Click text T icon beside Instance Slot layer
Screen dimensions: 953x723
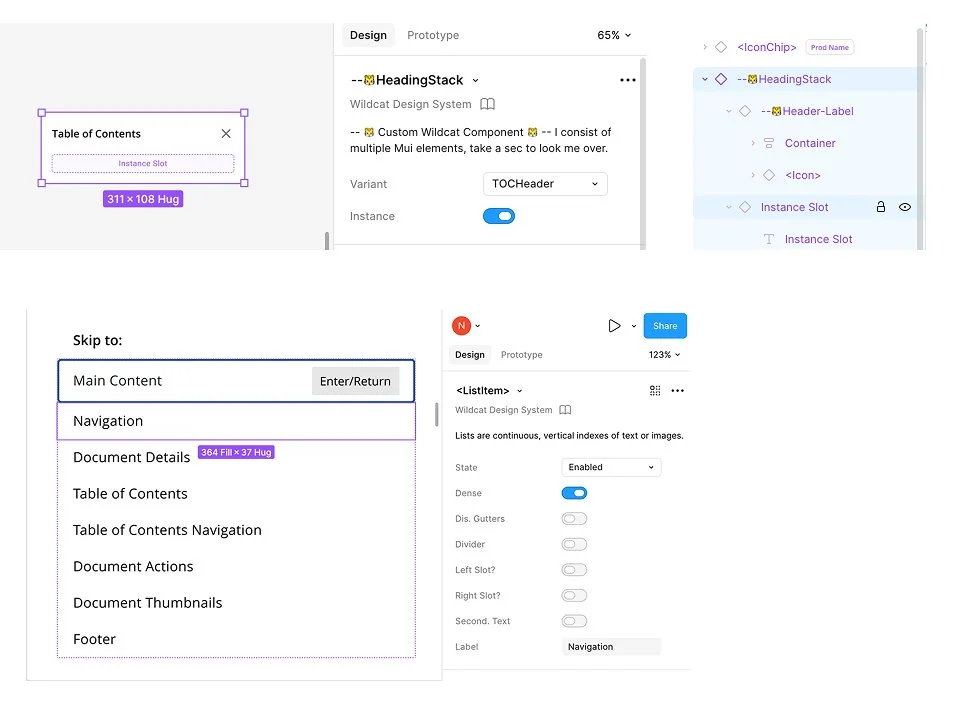[769, 239]
